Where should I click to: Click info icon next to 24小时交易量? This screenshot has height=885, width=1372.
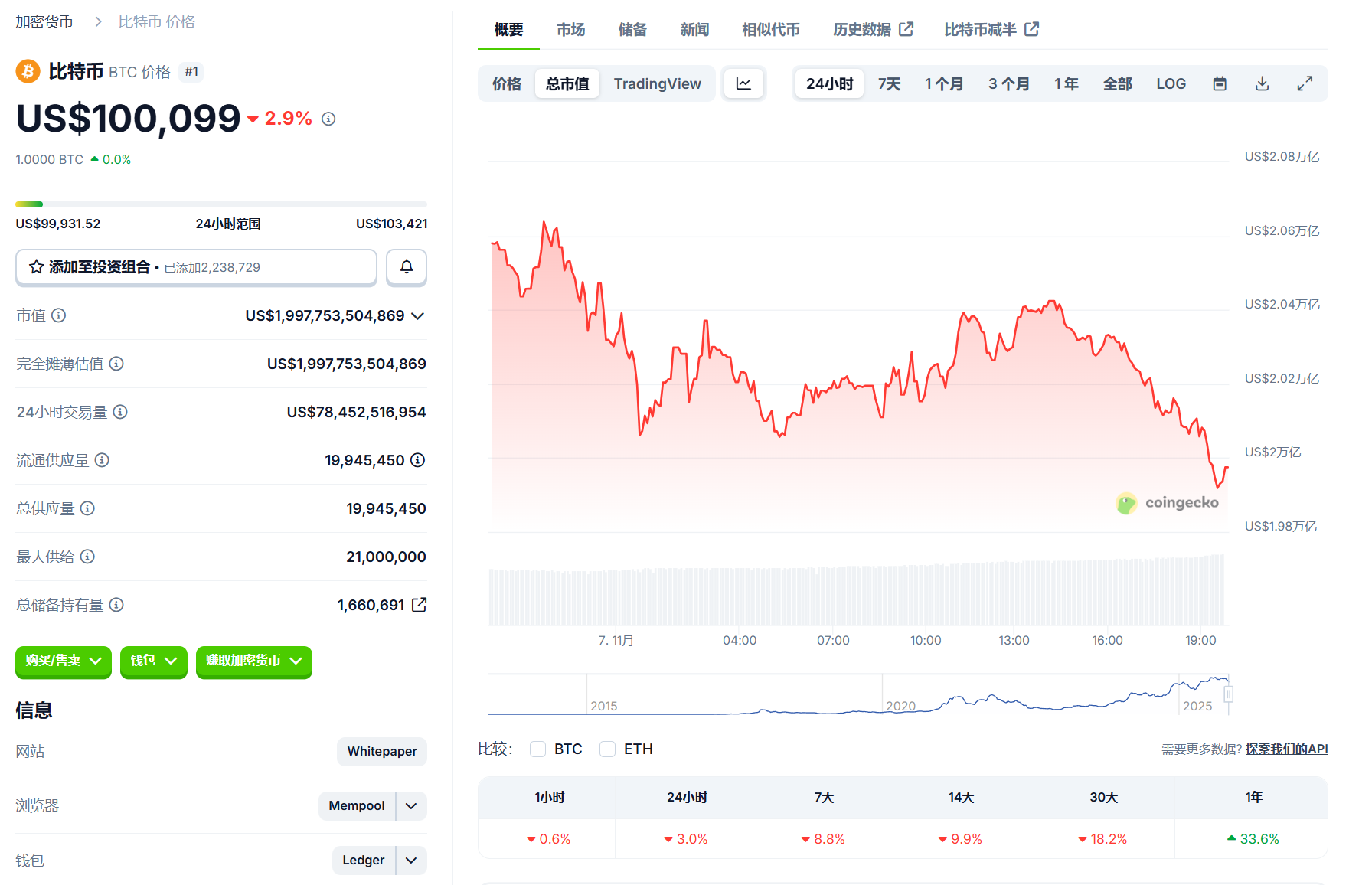click(120, 412)
